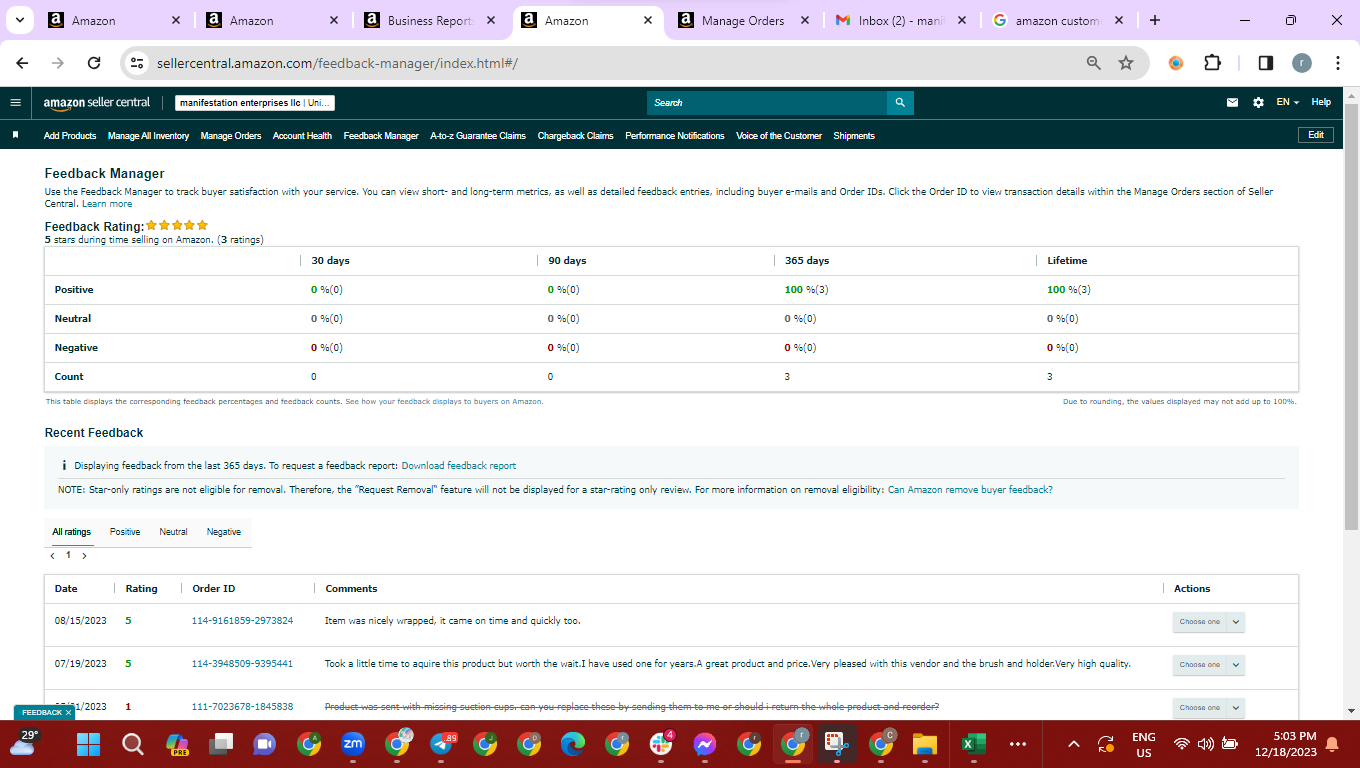The height and width of the screenshot is (768, 1360).
Task: Open a new browser tab with the plus button
Action: click(x=1155, y=20)
